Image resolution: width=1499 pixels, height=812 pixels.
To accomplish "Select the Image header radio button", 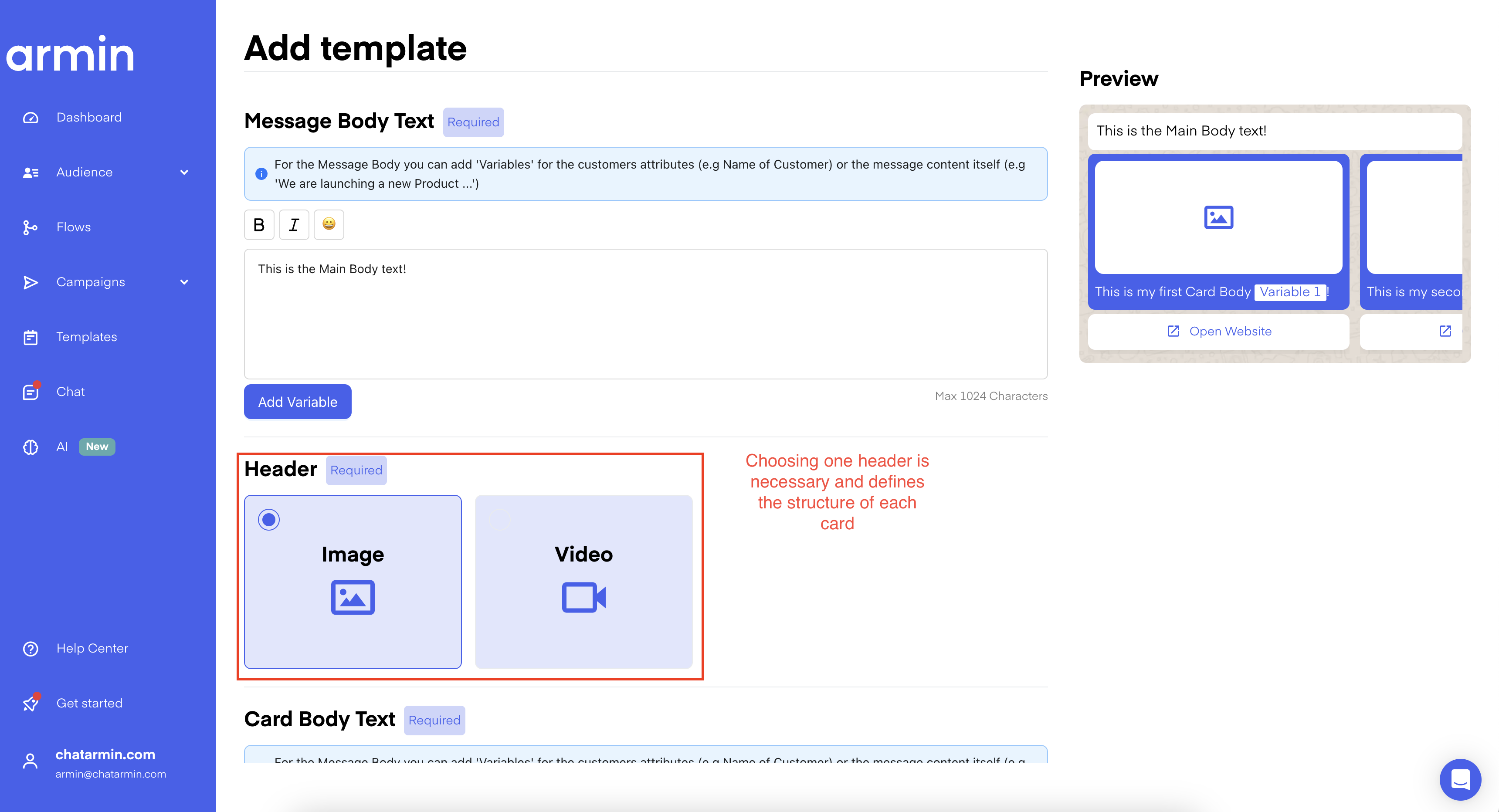I will pos(269,519).
